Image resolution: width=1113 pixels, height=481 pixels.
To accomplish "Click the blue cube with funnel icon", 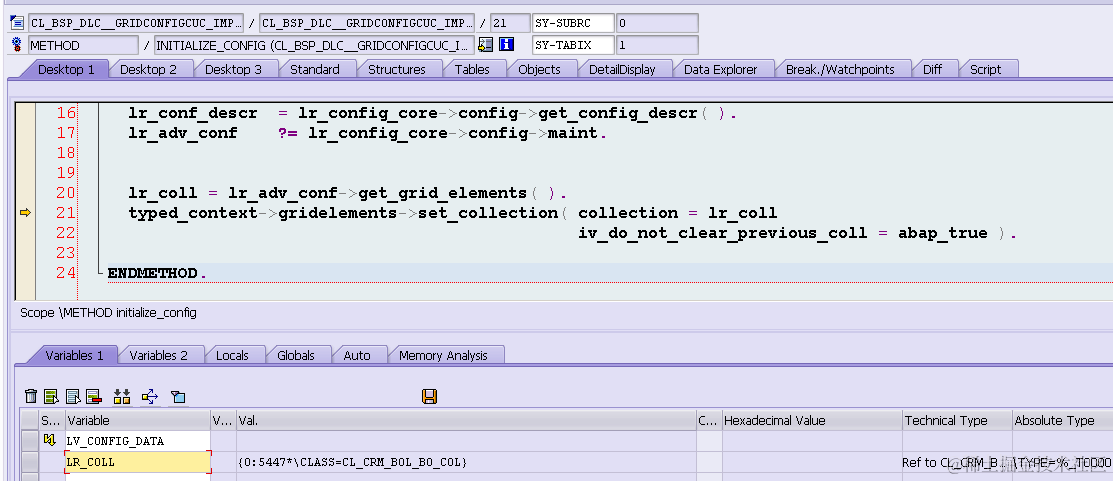I will pos(177,397).
